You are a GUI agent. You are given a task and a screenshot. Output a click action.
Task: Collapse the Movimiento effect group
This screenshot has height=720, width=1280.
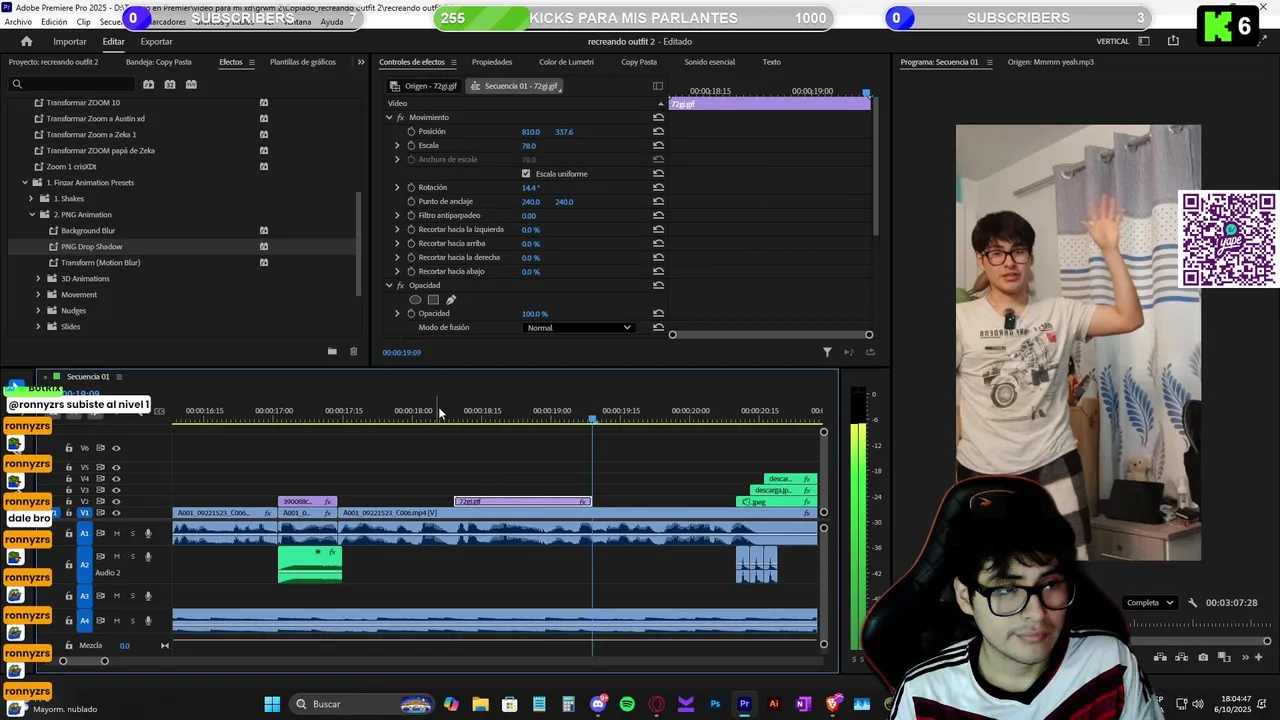point(389,117)
